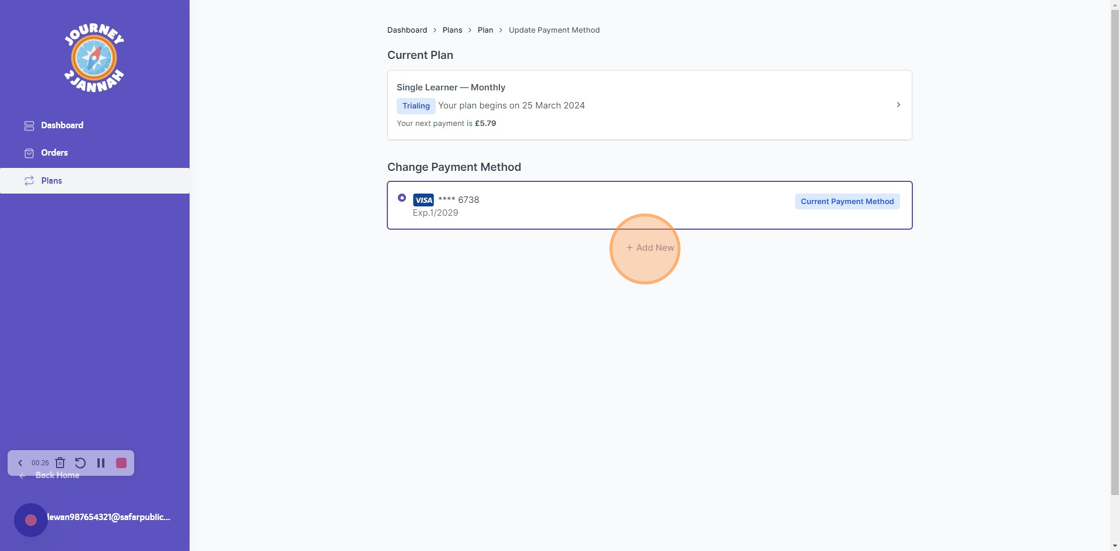Open Dashboard from the sidebar
Image resolution: width=1120 pixels, height=551 pixels.
pyautogui.click(x=62, y=125)
